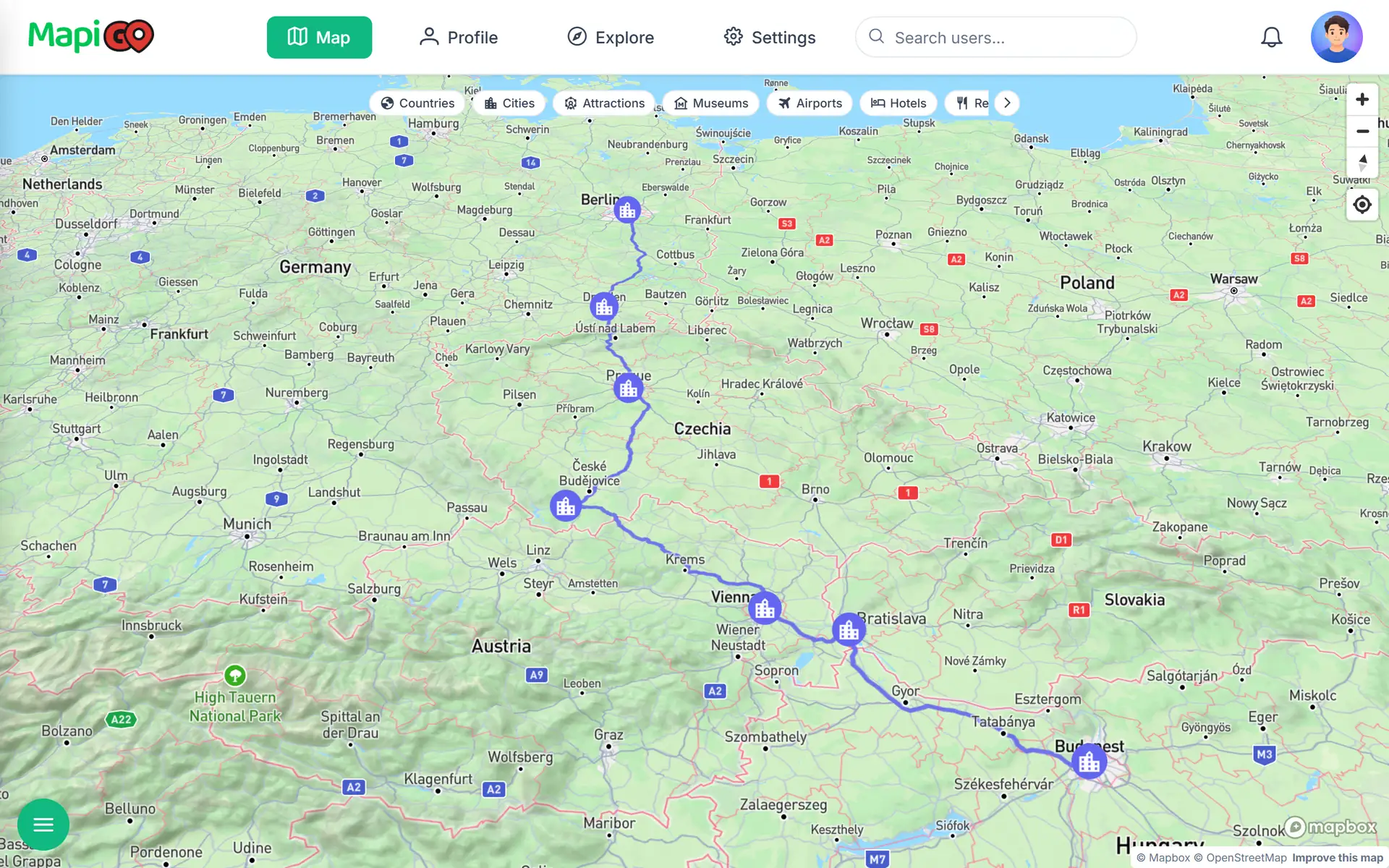Filter map by Airports
Screen dimensions: 1389x868
tap(810, 103)
